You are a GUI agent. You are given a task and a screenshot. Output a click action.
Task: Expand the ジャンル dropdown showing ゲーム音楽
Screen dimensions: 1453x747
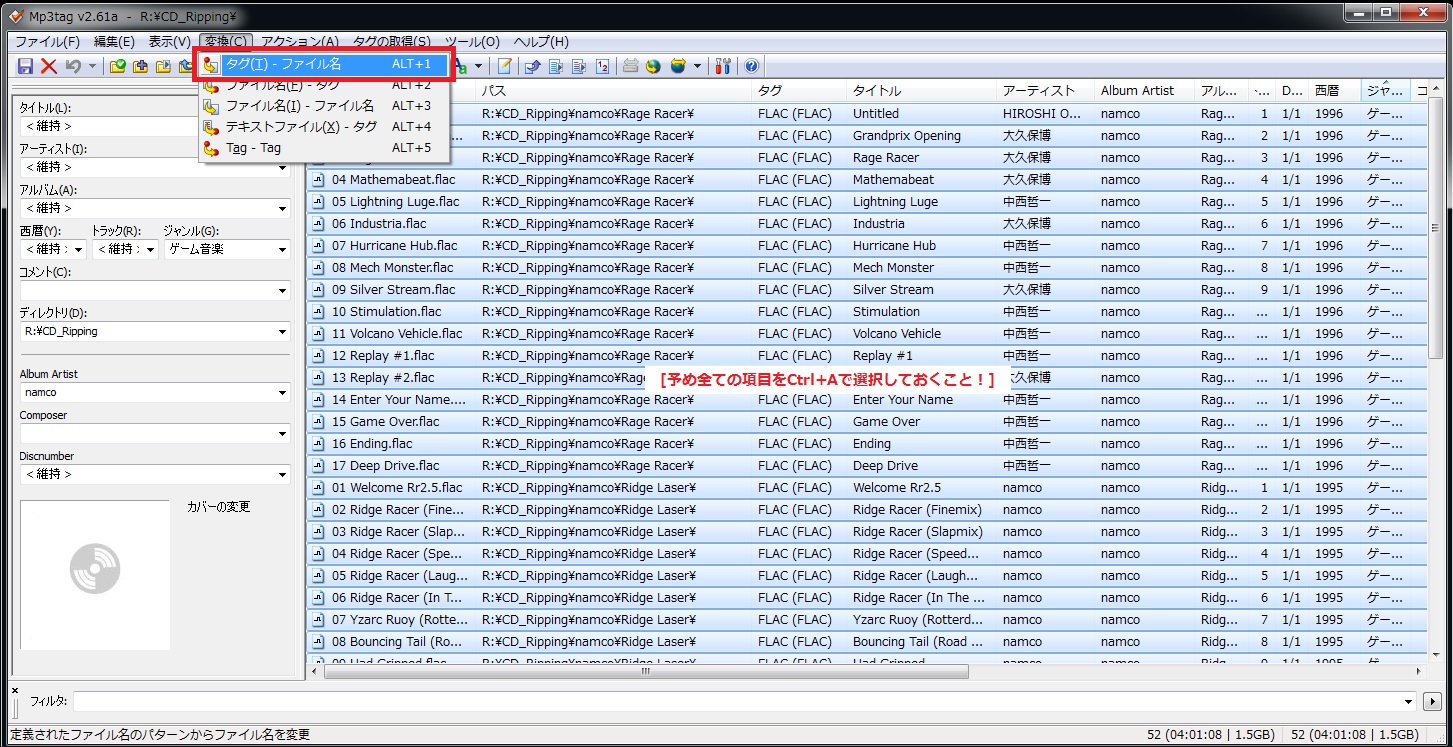282,250
